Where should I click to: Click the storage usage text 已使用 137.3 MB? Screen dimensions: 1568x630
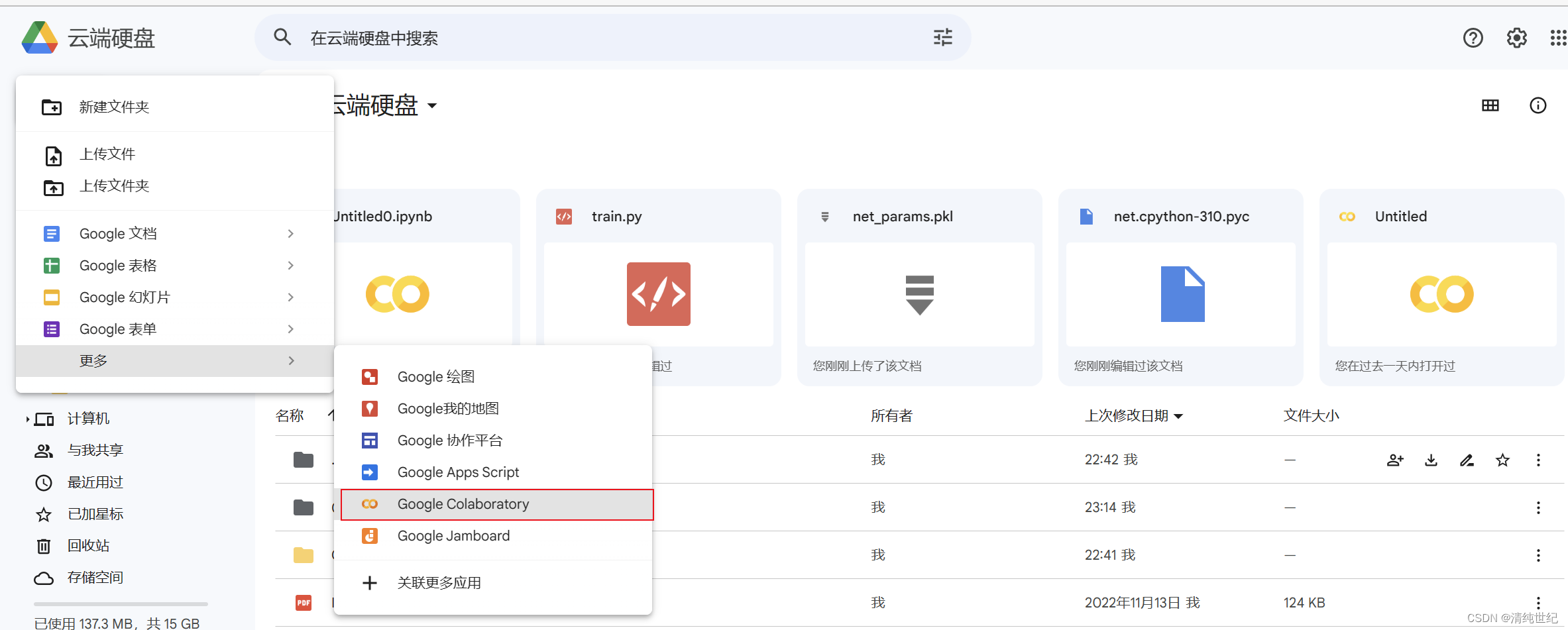click(x=117, y=623)
